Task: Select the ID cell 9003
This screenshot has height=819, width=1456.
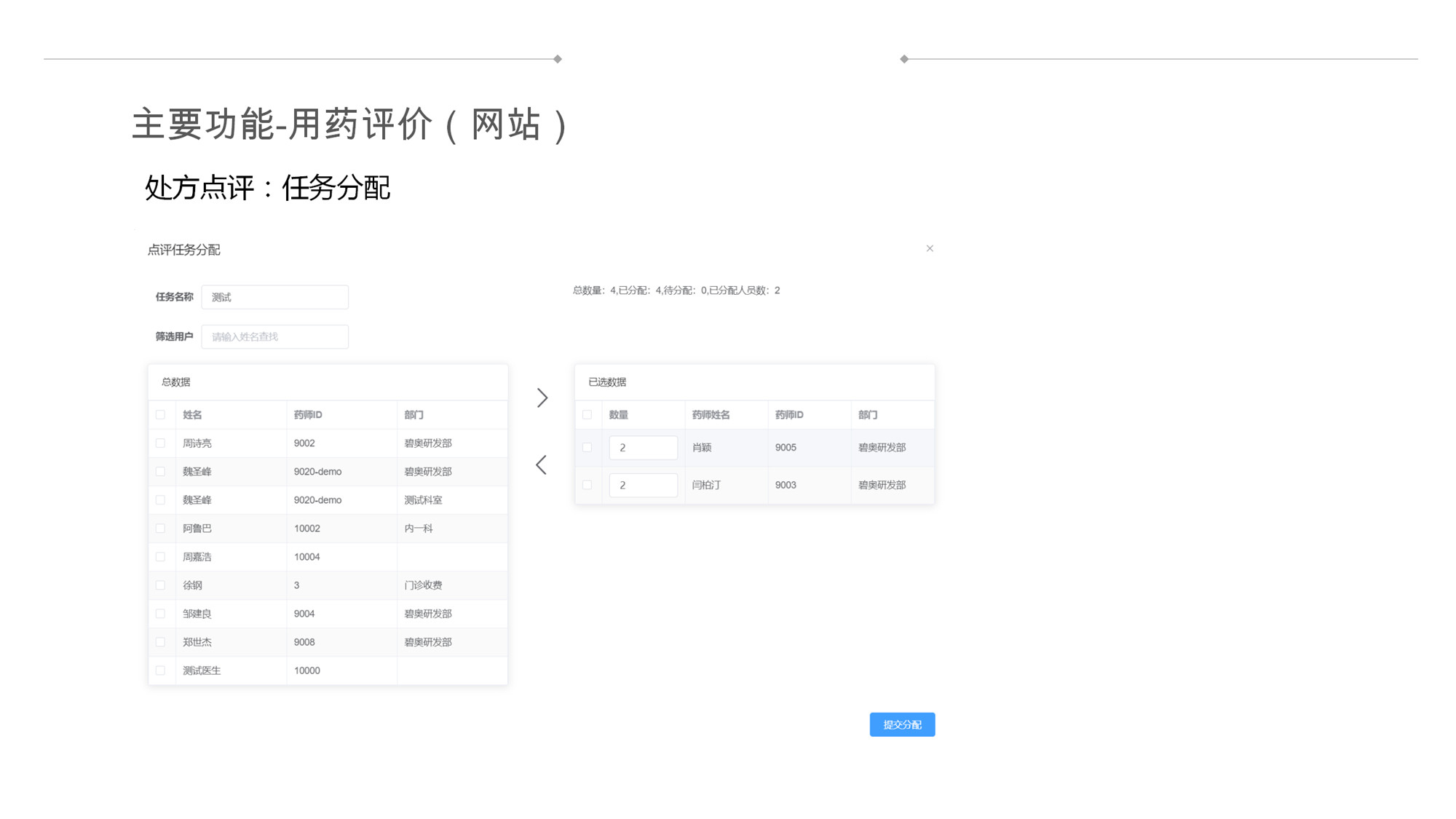Action: pyautogui.click(x=786, y=485)
